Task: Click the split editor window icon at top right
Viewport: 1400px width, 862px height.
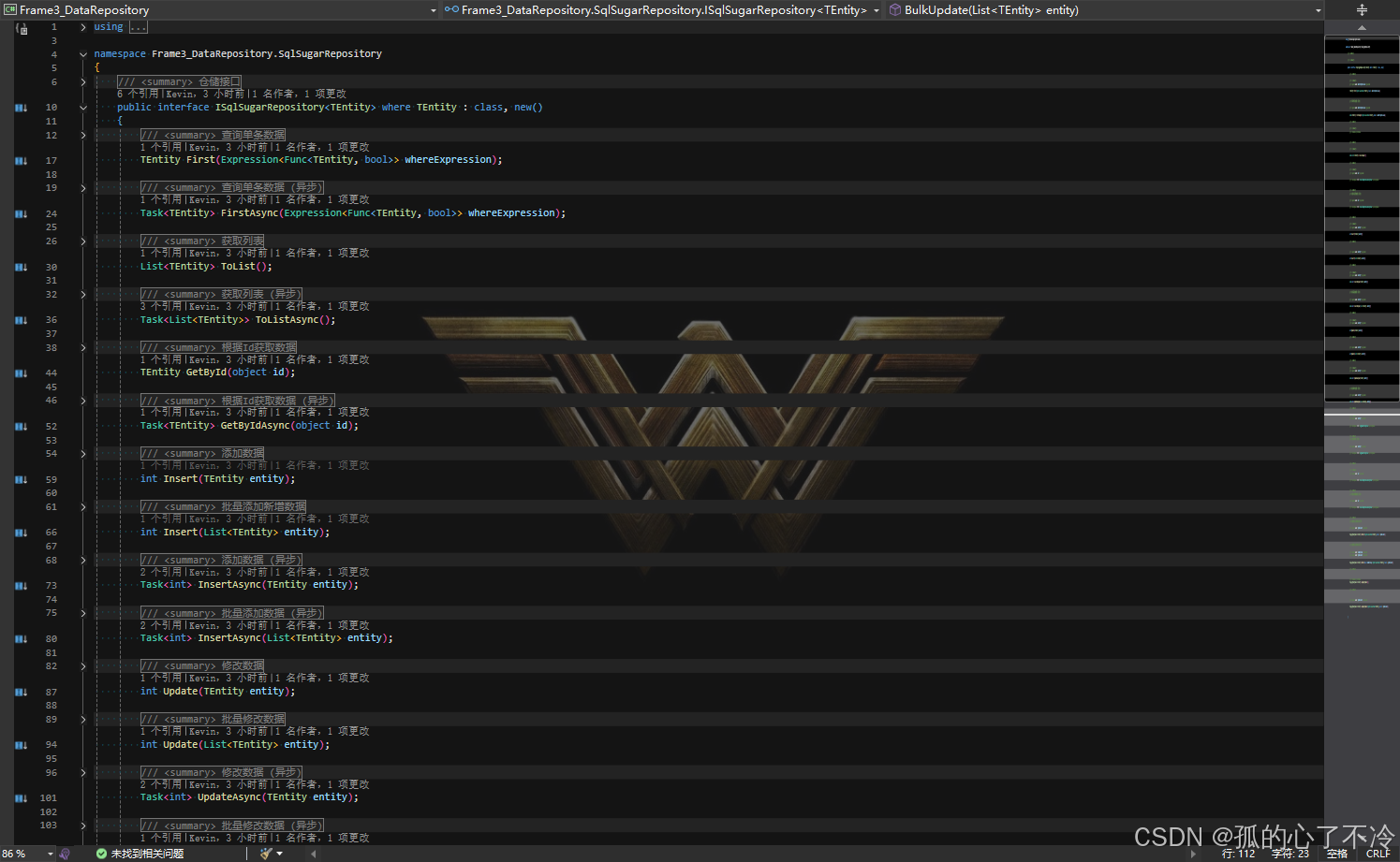Action: (x=1362, y=9)
